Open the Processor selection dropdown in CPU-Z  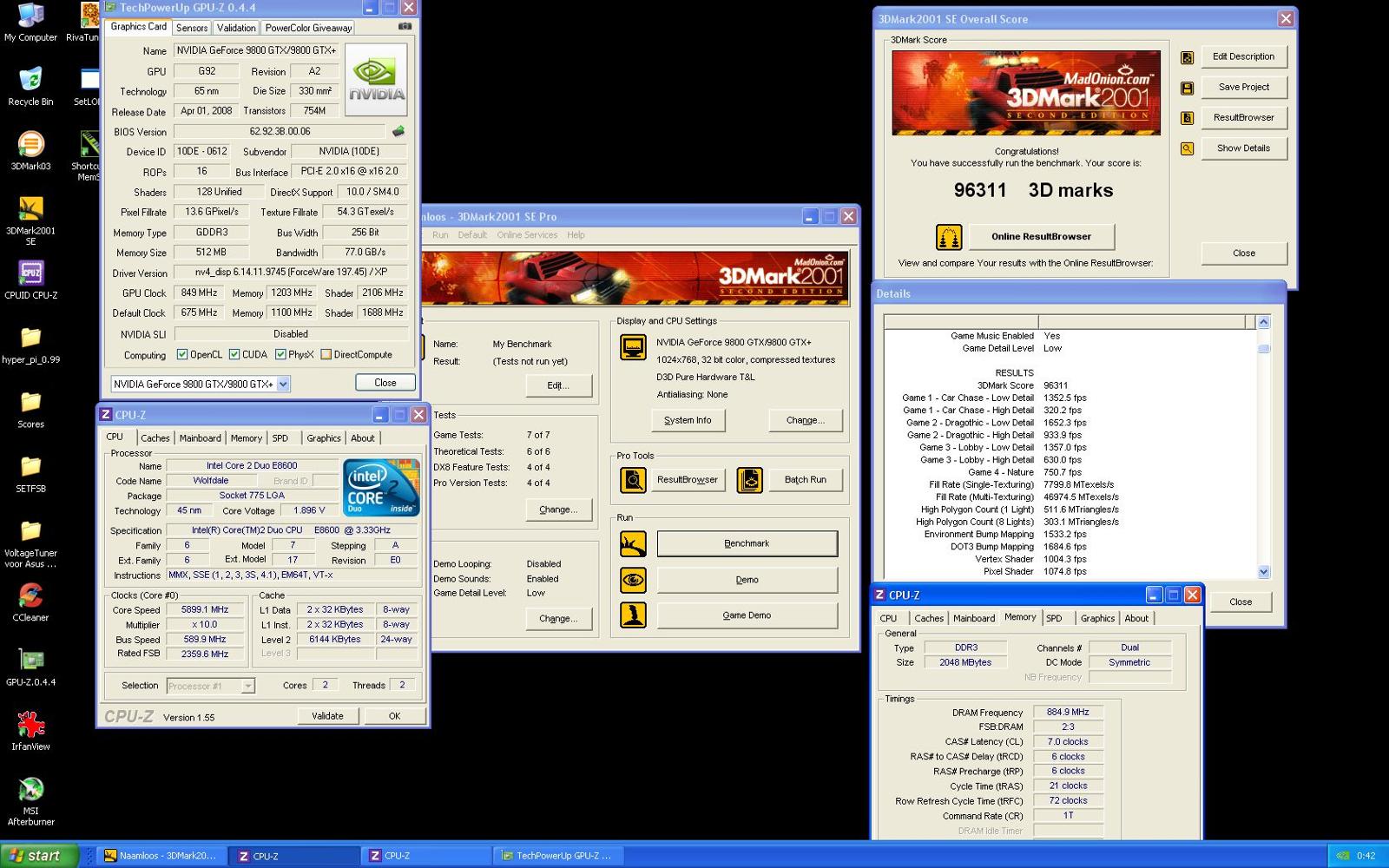click(247, 686)
